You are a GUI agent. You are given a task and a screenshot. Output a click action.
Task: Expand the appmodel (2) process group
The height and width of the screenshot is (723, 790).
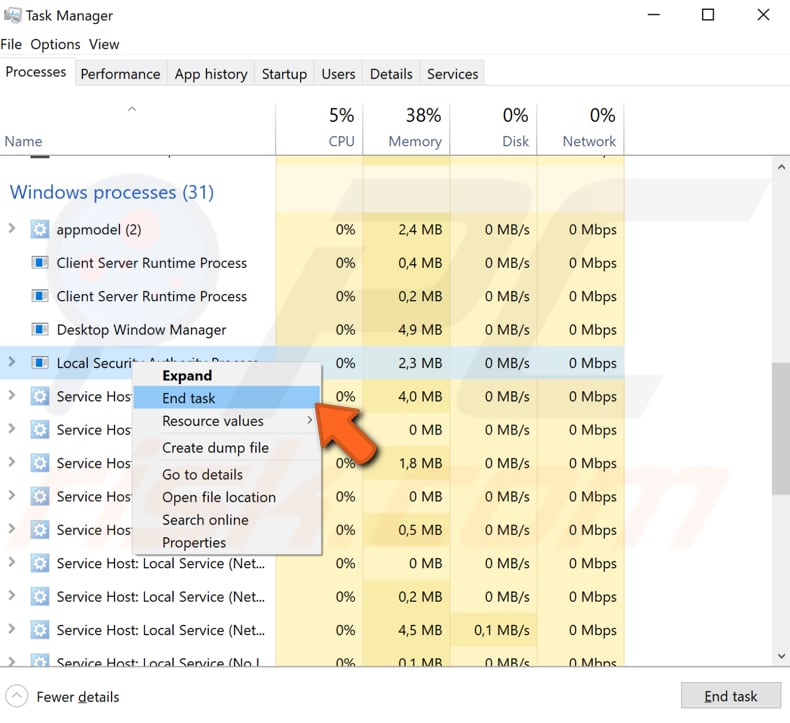pos(12,229)
